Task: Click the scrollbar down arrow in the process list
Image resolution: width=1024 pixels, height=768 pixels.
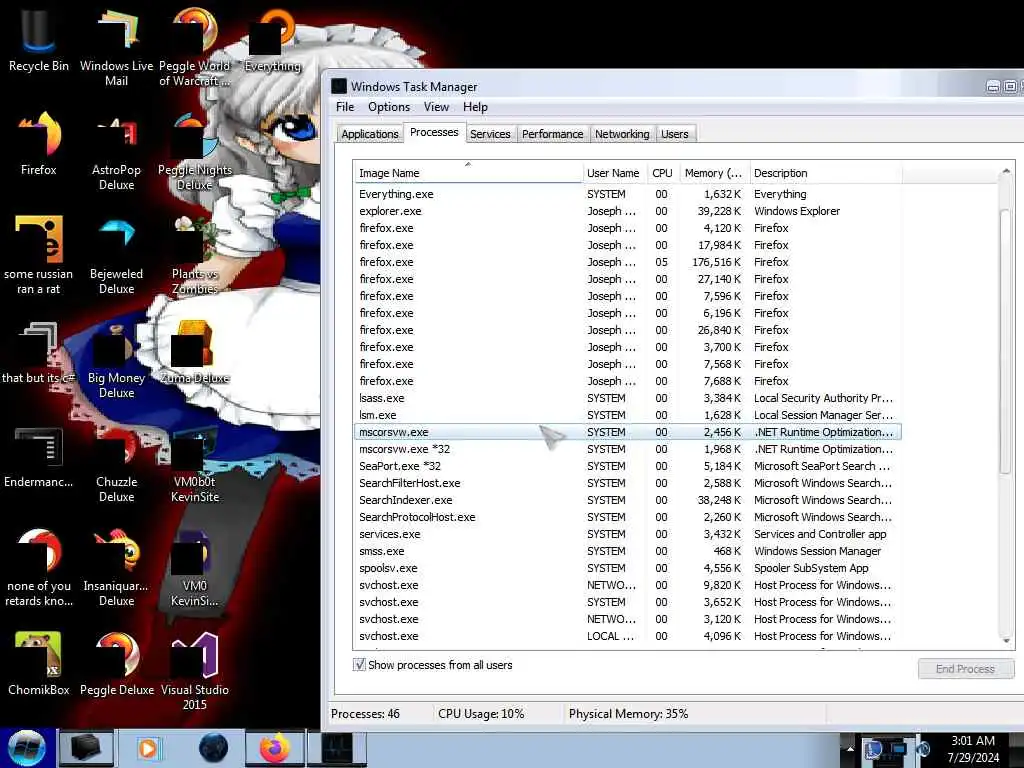Action: [x=1006, y=641]
